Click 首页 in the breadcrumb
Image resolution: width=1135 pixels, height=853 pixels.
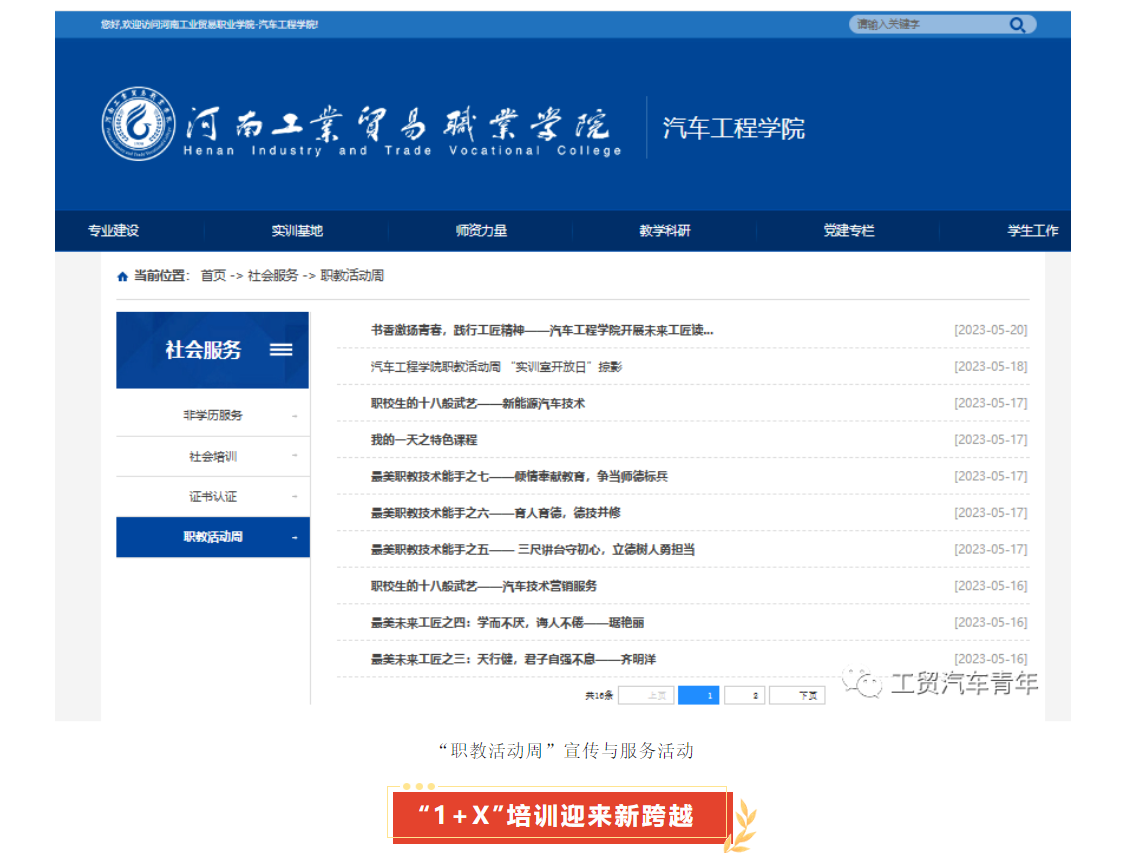(213, 276)
